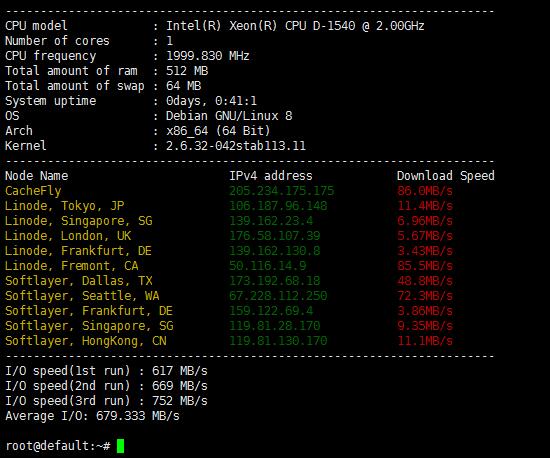Click the Linode, London, UK entry
Screen dimensions: 550x458
coord(68,236)
